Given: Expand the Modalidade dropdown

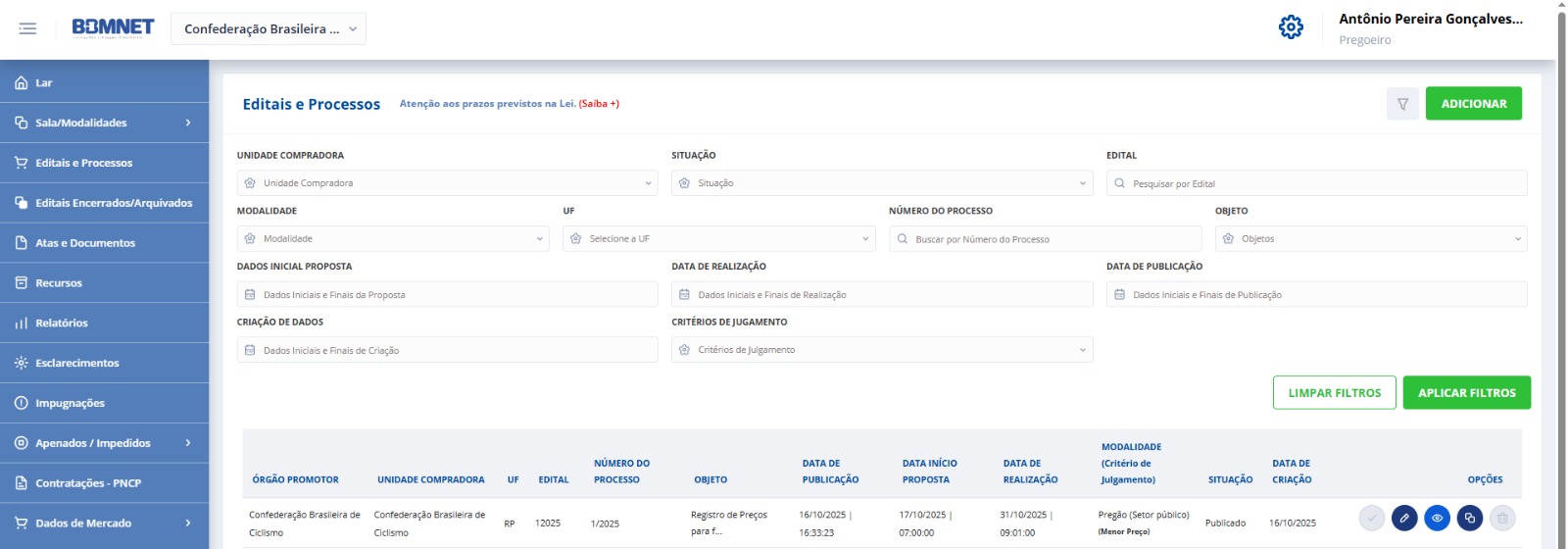Looking at the screenshot, I should (392, 239).
